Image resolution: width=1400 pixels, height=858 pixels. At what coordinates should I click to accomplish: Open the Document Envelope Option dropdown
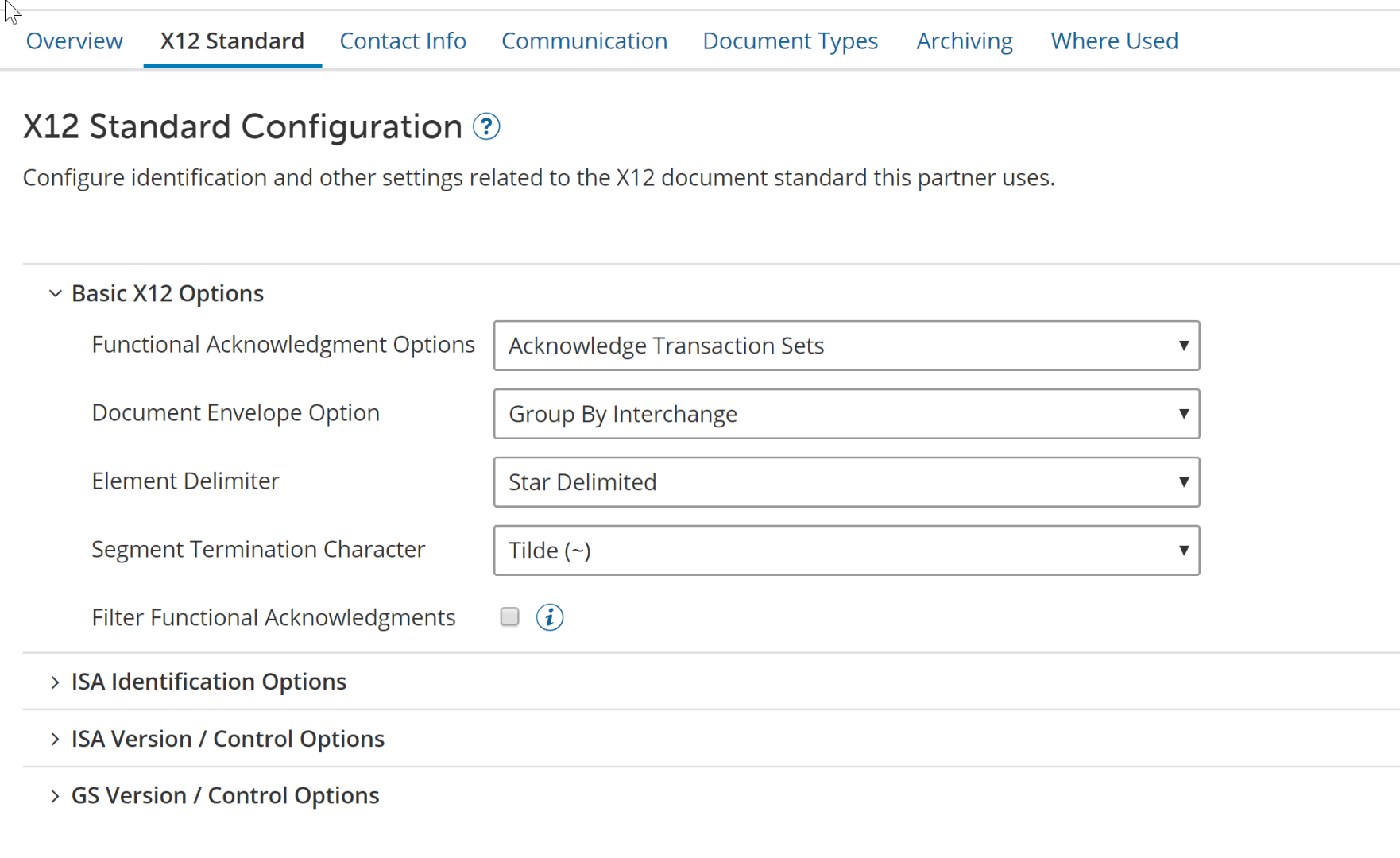pyautogui.click(x=846, y=414)
